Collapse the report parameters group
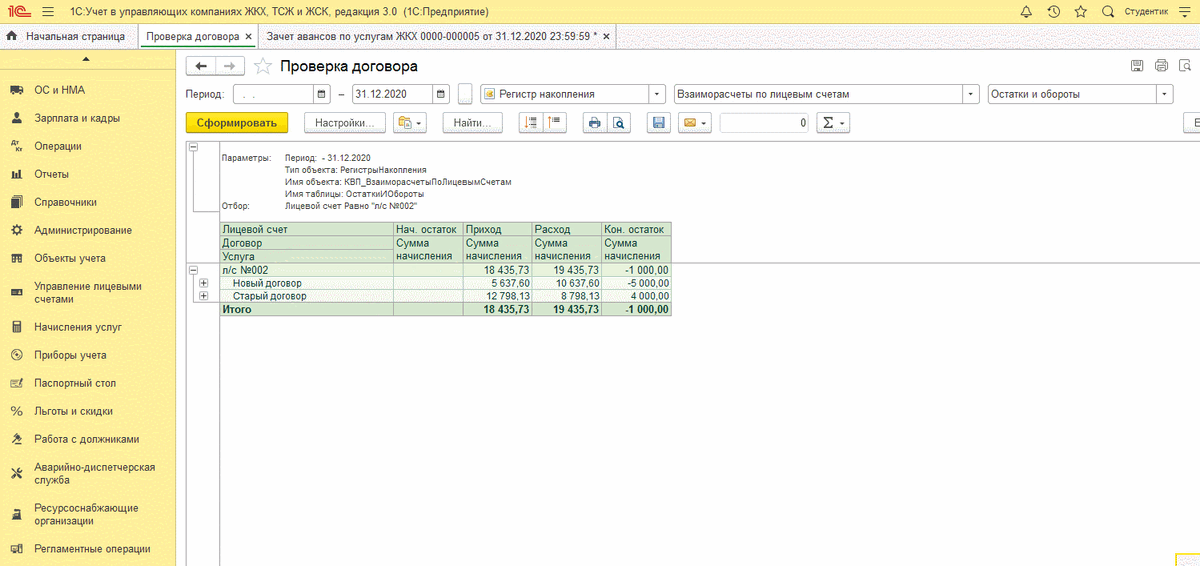 coord(193,147)
